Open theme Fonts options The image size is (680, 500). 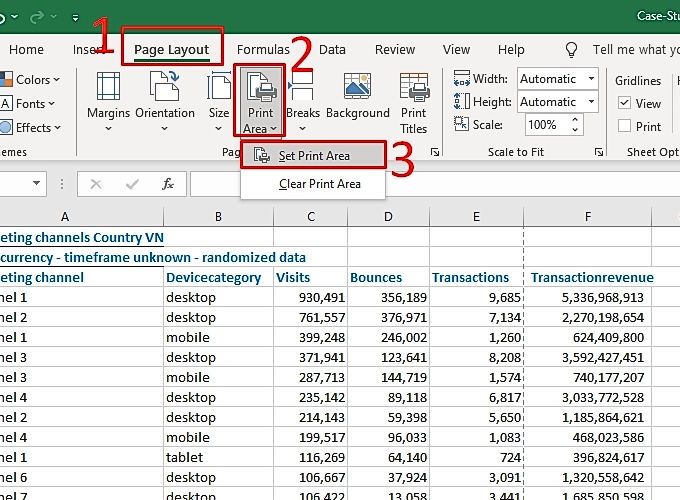pyautogui.click(x=28, y=104)
